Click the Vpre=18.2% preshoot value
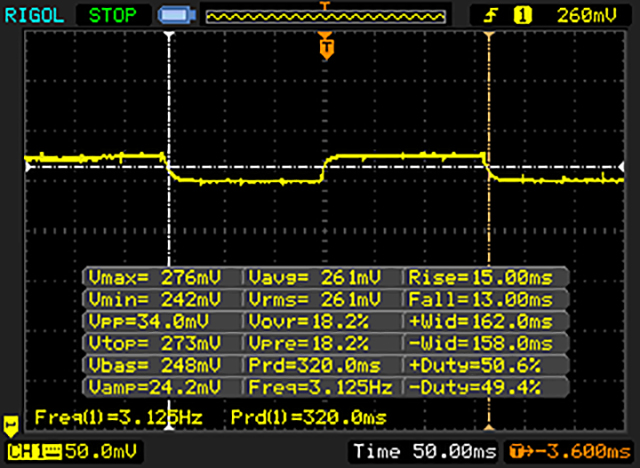 click(x=309, y=344)
